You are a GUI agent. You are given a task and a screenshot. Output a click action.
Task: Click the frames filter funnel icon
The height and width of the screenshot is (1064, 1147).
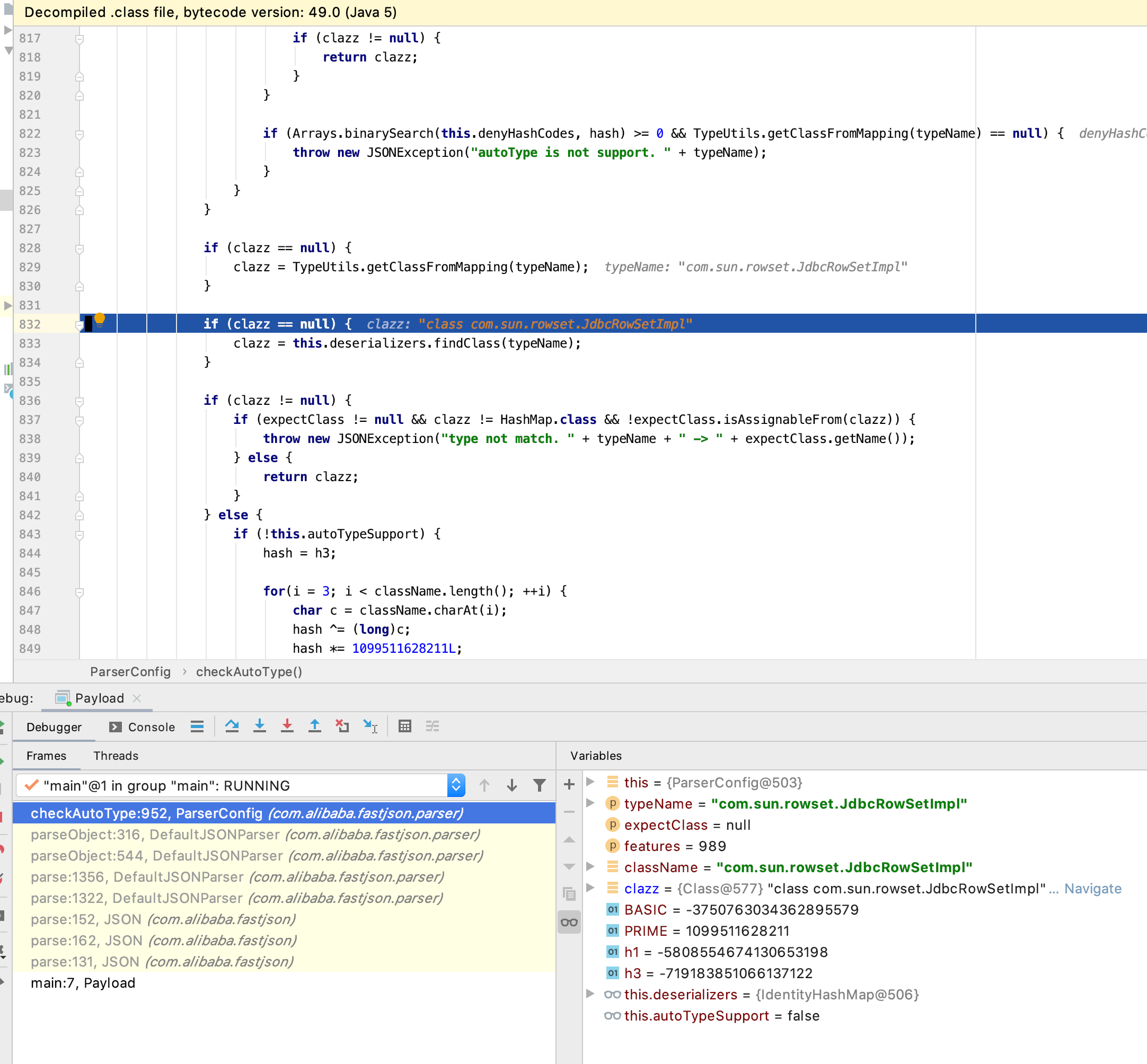pos(540,785)
